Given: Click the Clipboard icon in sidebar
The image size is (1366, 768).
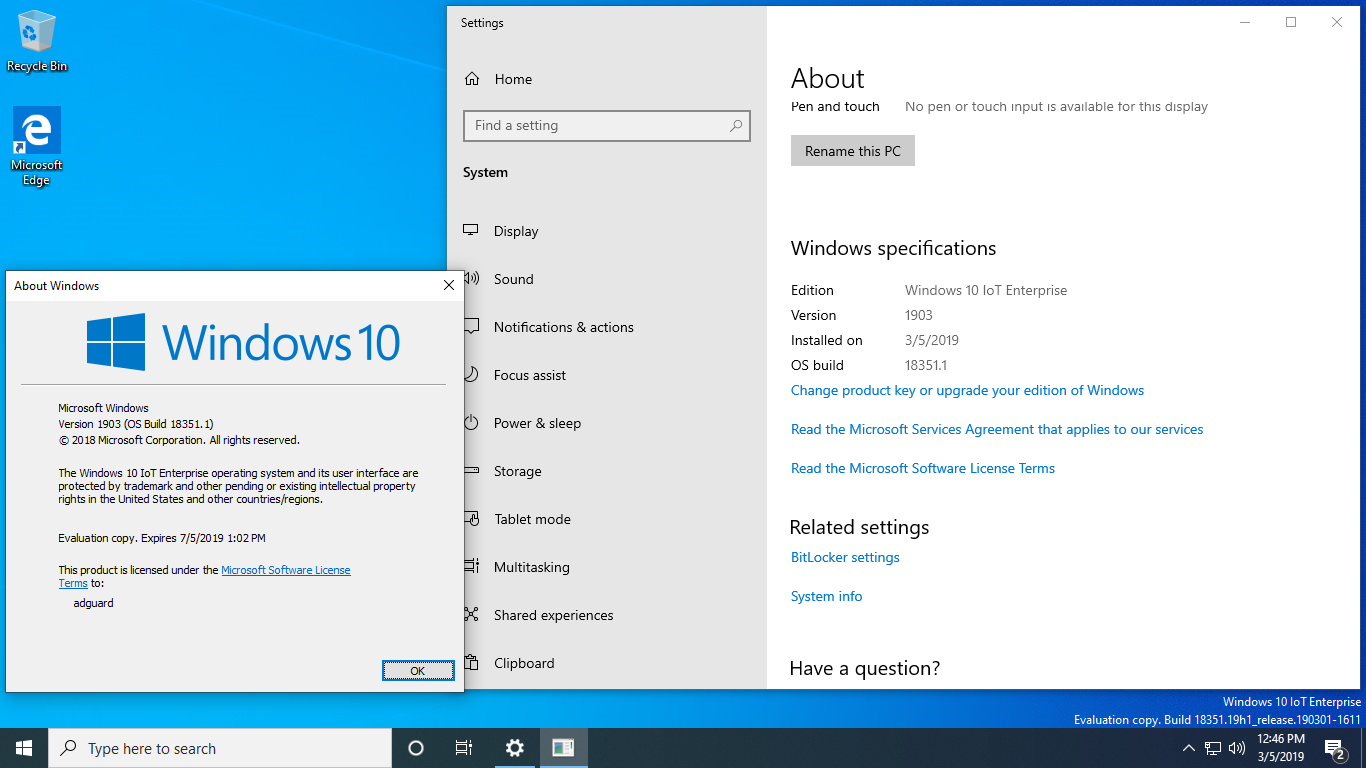Looking at the screenshot, I should click(474, 663).
